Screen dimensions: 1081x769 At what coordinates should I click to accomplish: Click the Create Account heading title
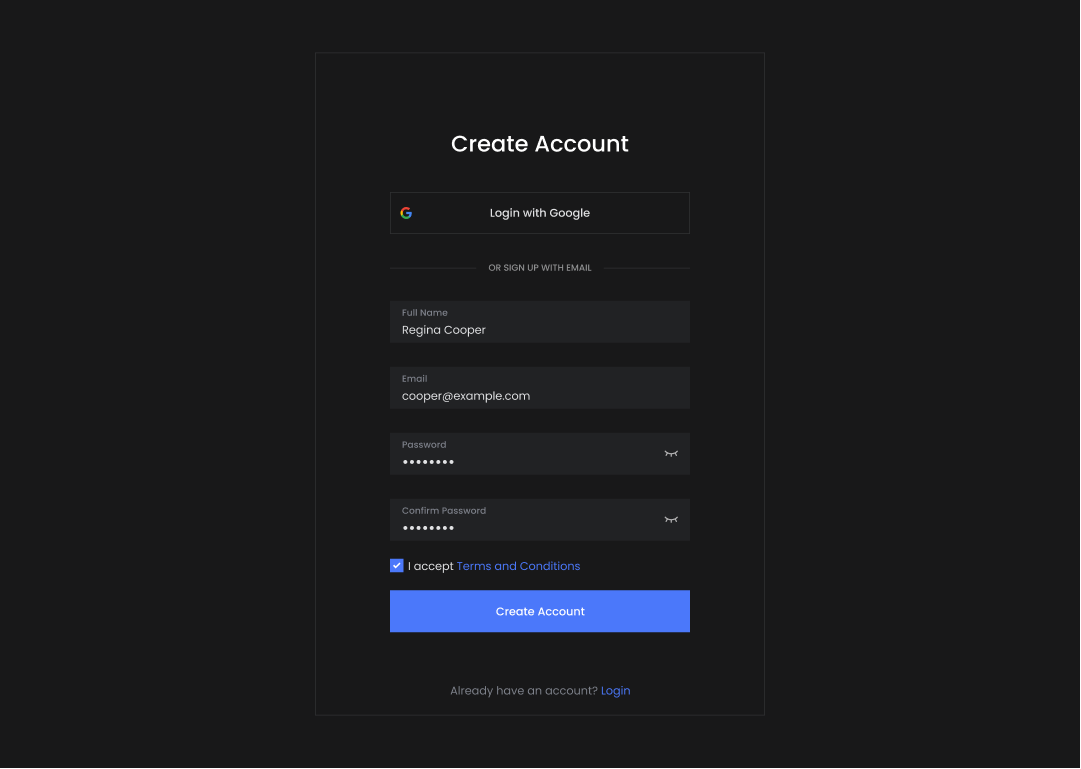(x=540, y=144)
